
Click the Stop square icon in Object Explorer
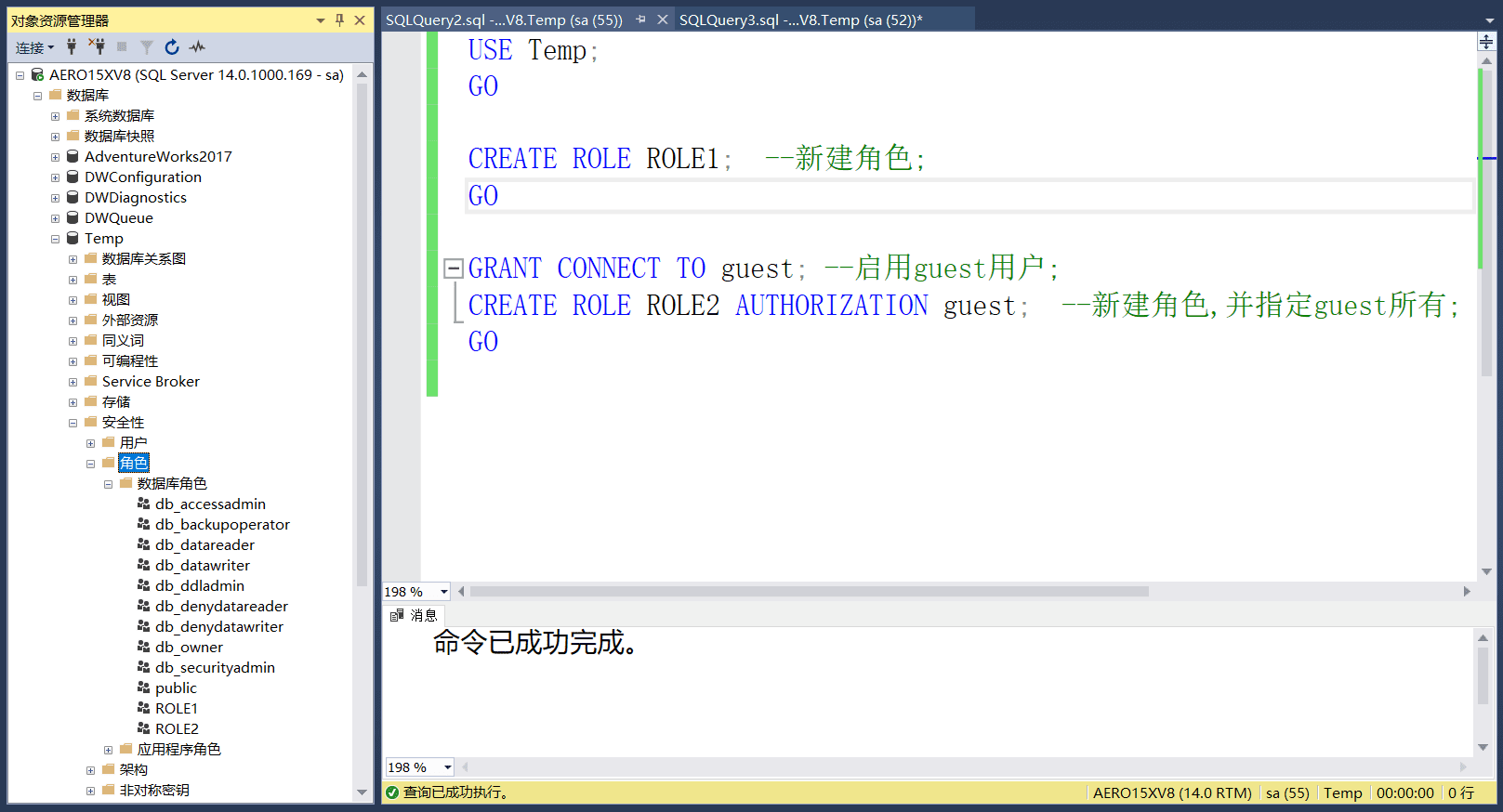click(122, 46)
